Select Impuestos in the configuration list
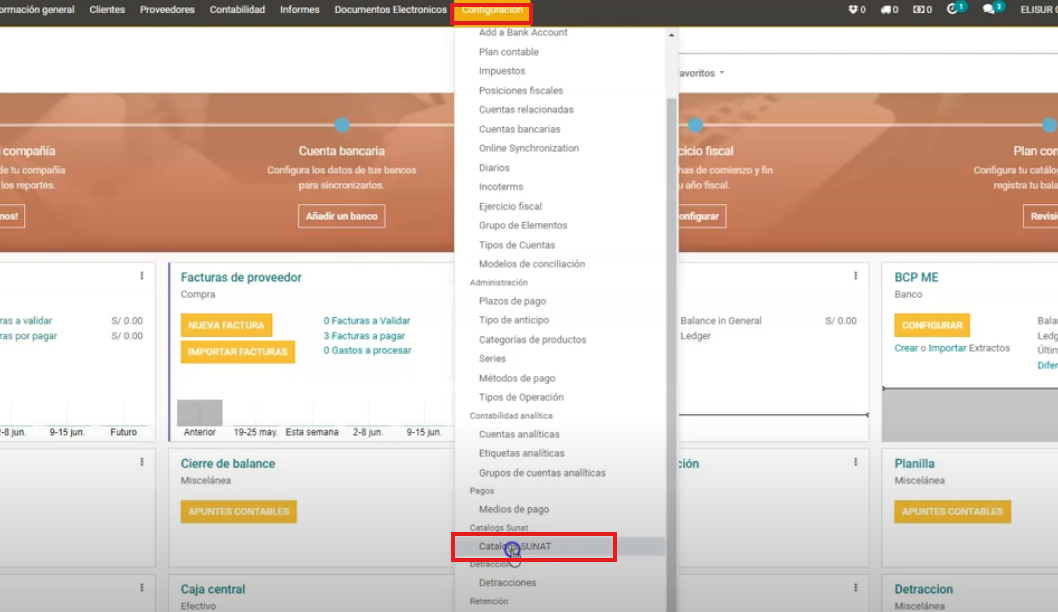 (x=501, y=71)
